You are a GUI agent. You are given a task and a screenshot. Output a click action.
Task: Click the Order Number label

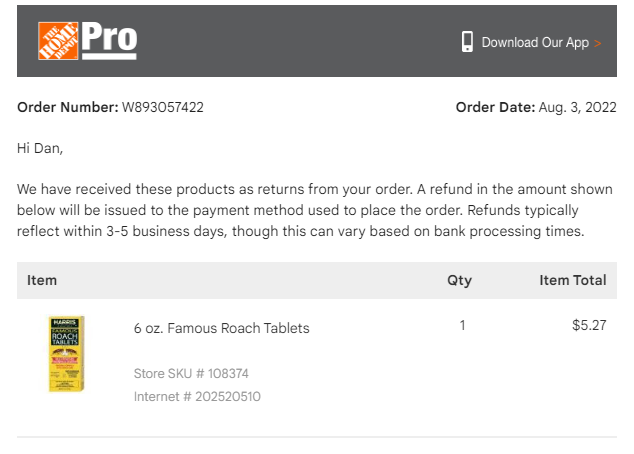[68, 107]
